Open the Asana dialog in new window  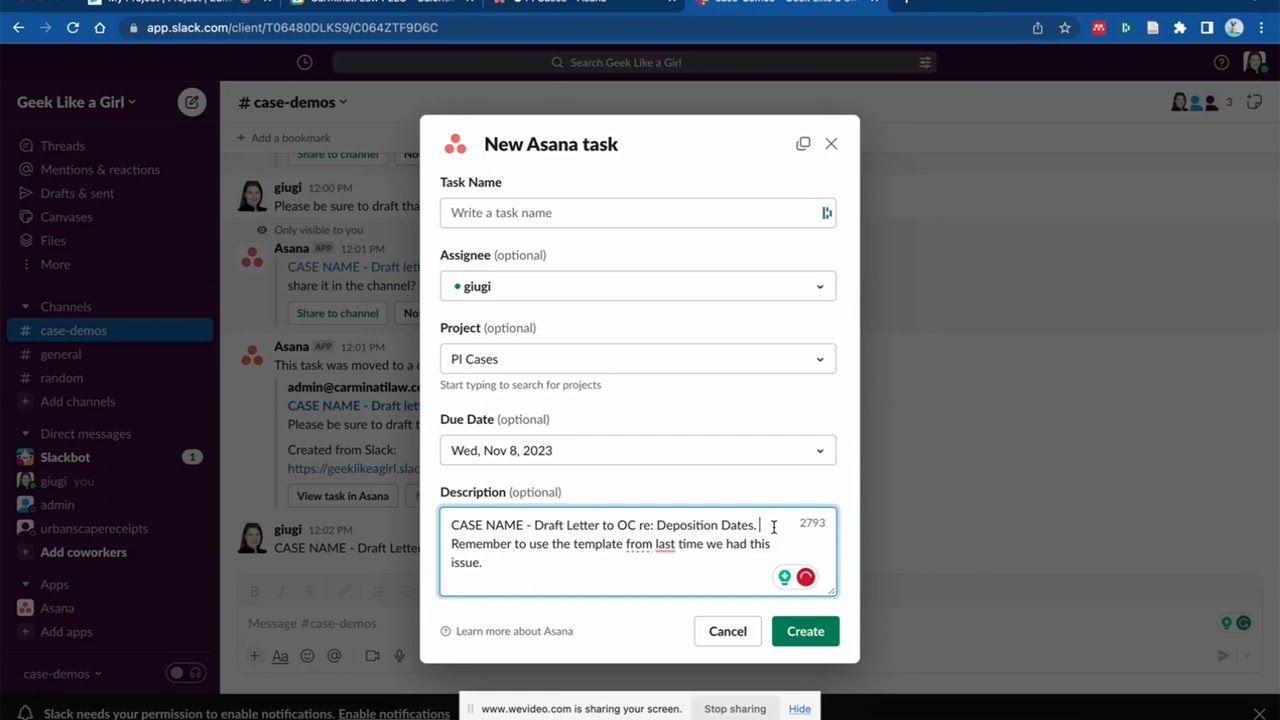pyautogui.click(x=803, y=144)
